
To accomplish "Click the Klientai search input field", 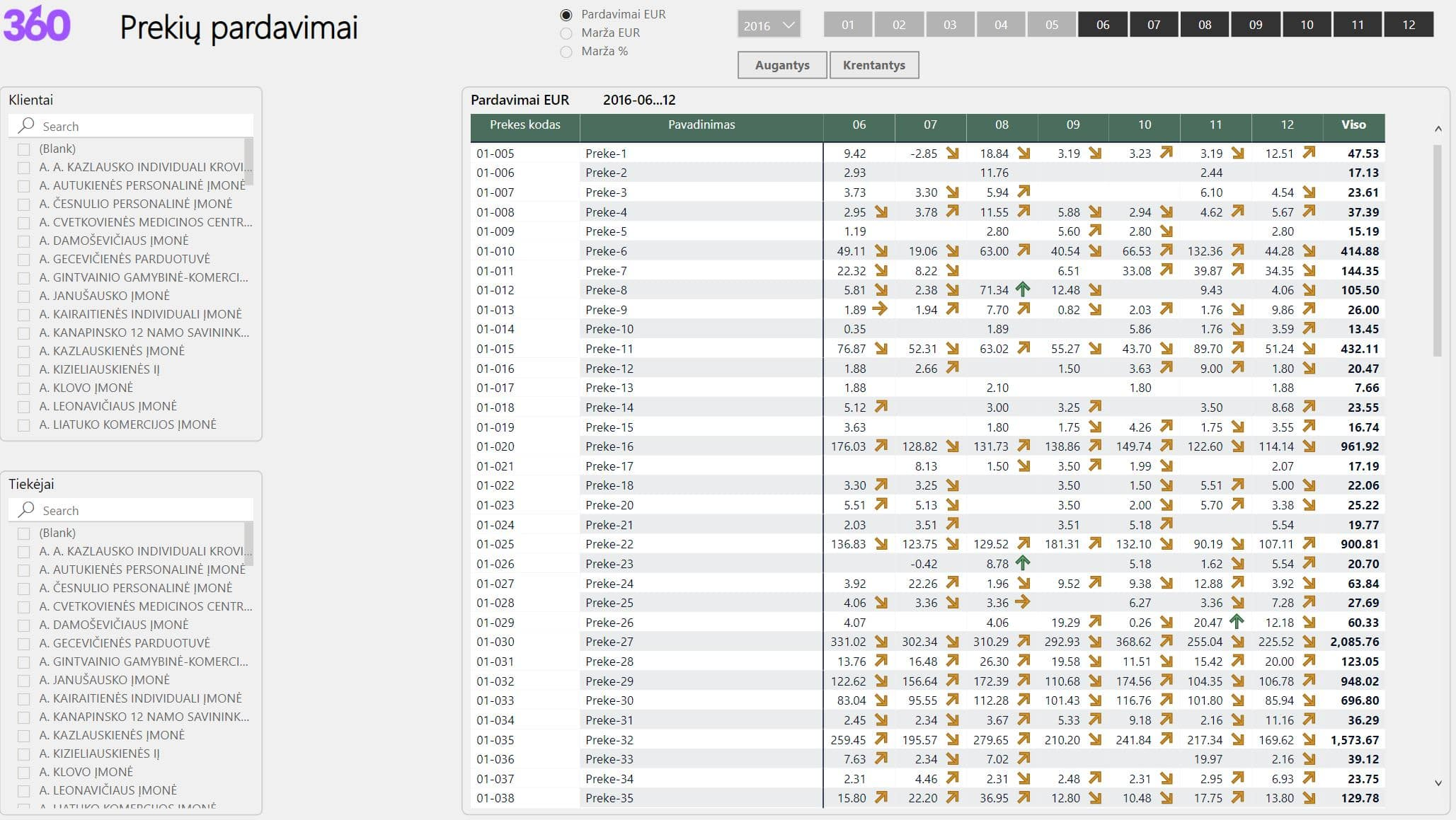I will point(142,126).
